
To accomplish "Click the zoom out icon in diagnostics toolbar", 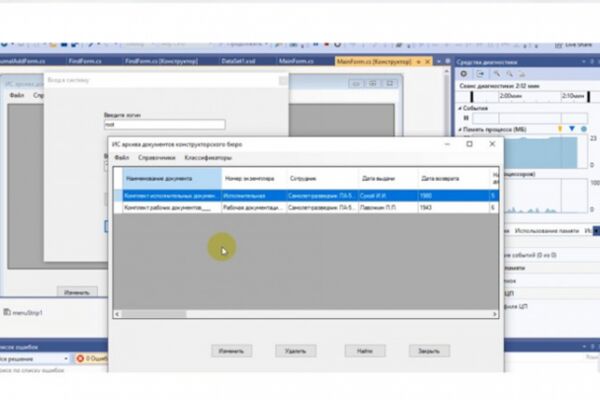I will pos(510,74).
